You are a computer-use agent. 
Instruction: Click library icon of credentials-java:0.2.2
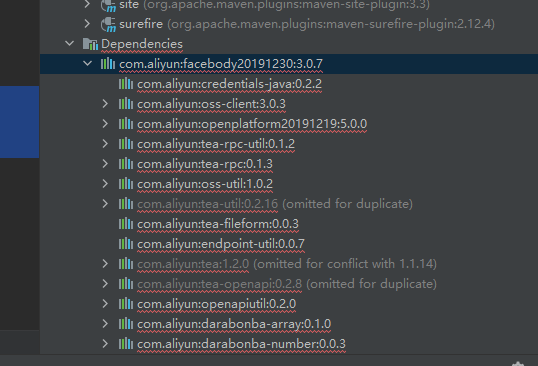[126, 84]
